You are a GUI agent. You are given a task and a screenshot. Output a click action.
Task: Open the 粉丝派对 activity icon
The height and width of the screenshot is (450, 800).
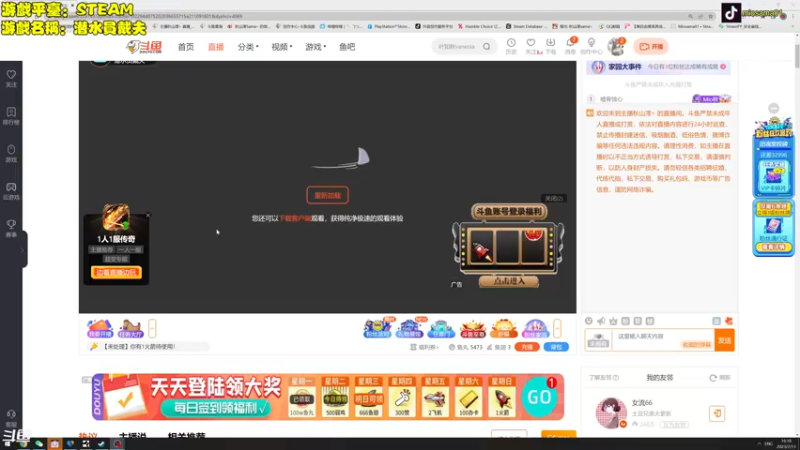[378, 329]
